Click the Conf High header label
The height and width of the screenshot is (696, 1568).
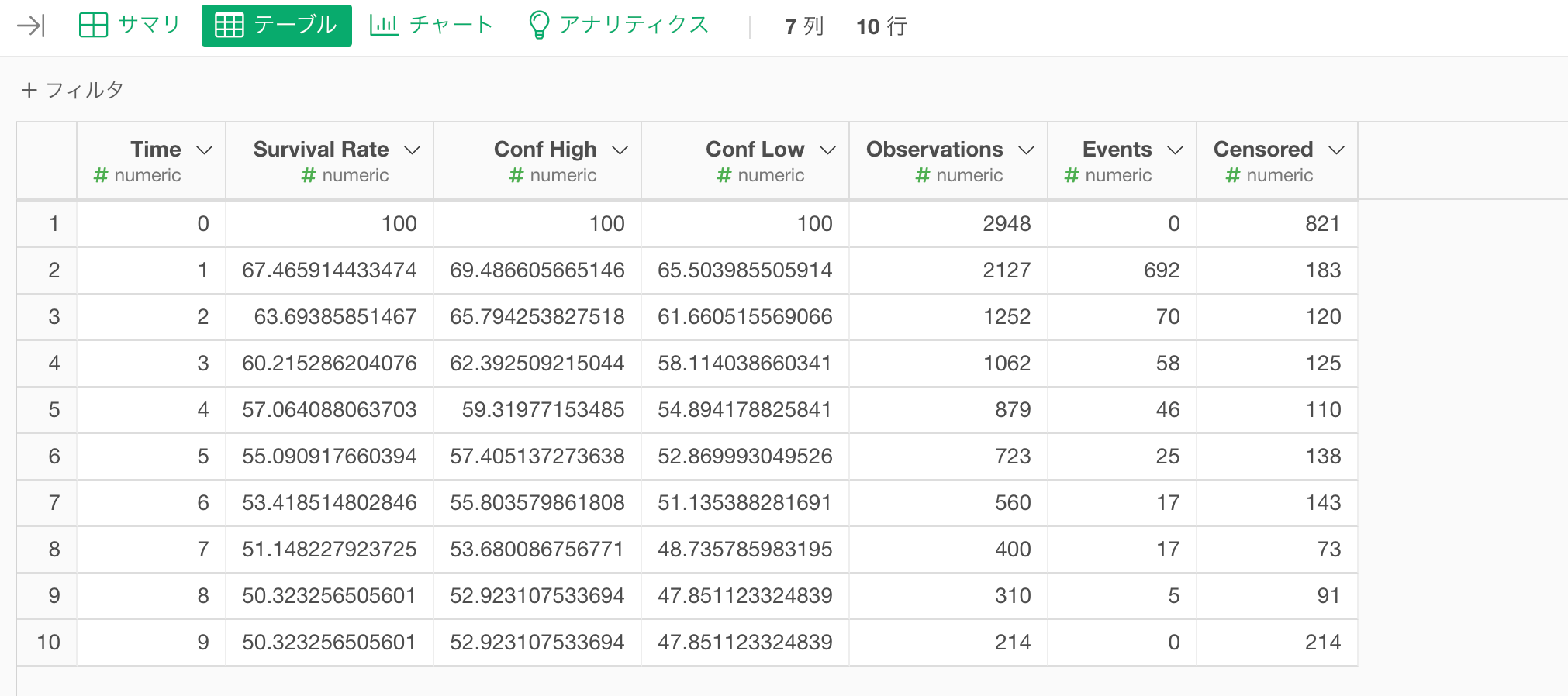[x=545, y=149]
